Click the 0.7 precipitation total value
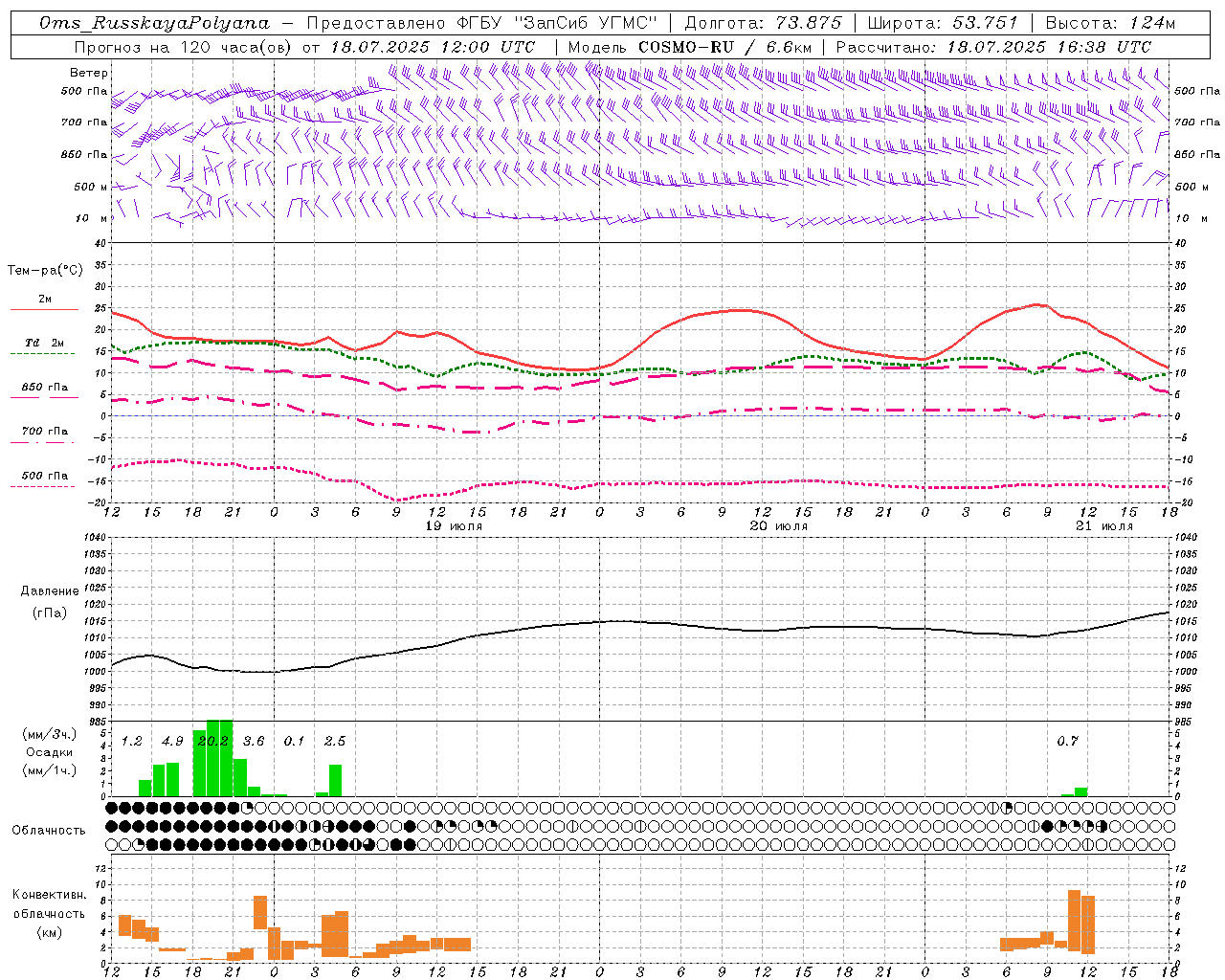 tap(1067, 741)
